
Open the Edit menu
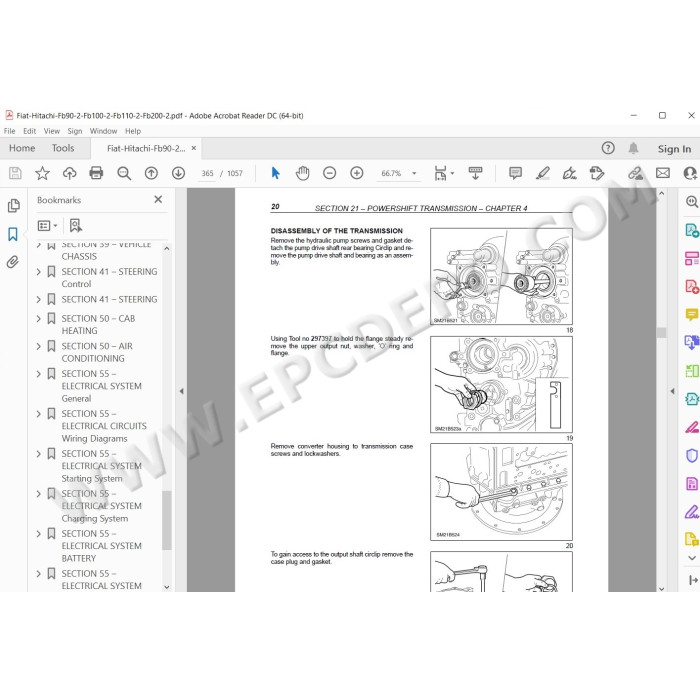29,131
